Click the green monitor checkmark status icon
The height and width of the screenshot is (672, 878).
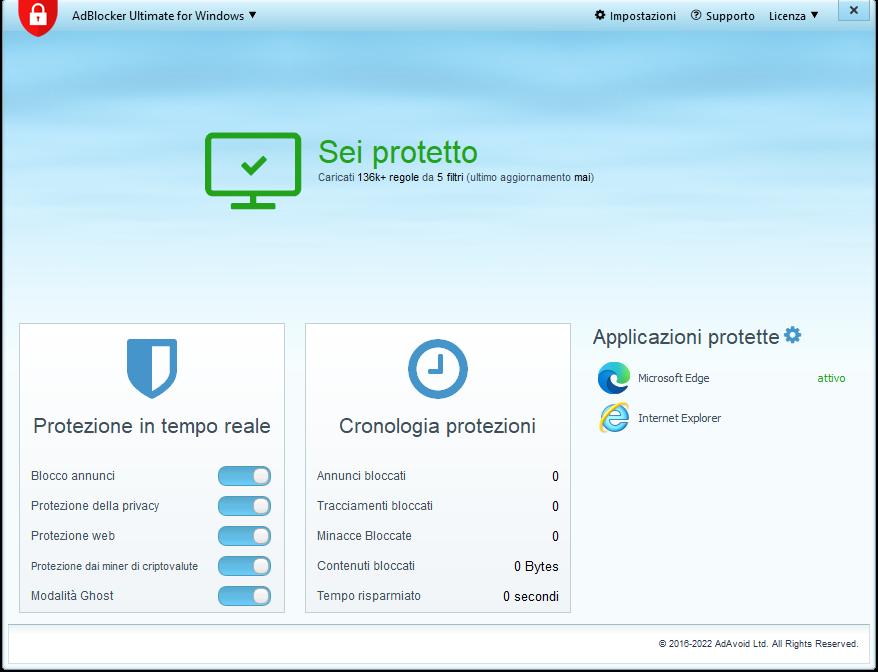(253, 171)
